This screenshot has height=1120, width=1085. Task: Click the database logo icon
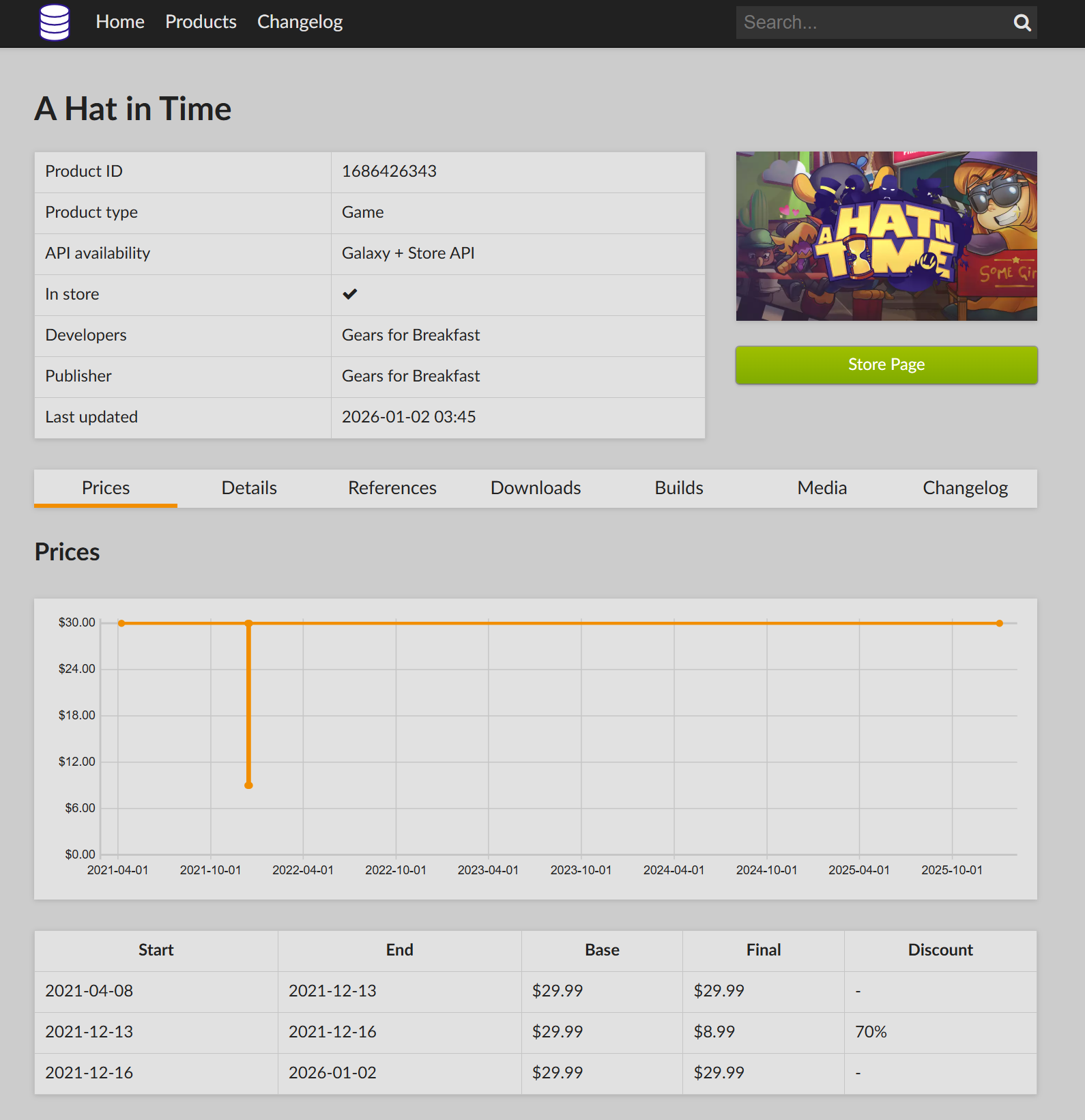pos(55,23)
